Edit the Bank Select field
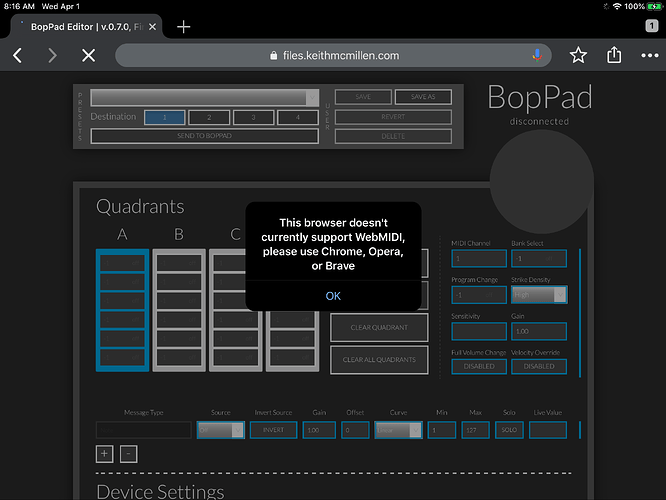Screen dimensions: 666x500 pyautogui.click(x=539, y=259)
